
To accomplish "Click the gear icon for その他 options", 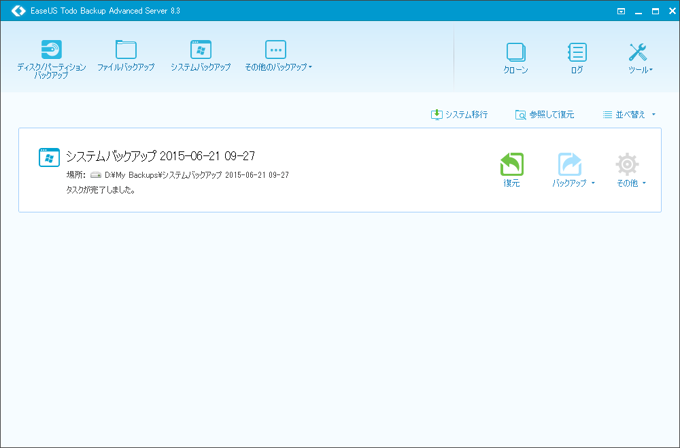I will (627, 164).
